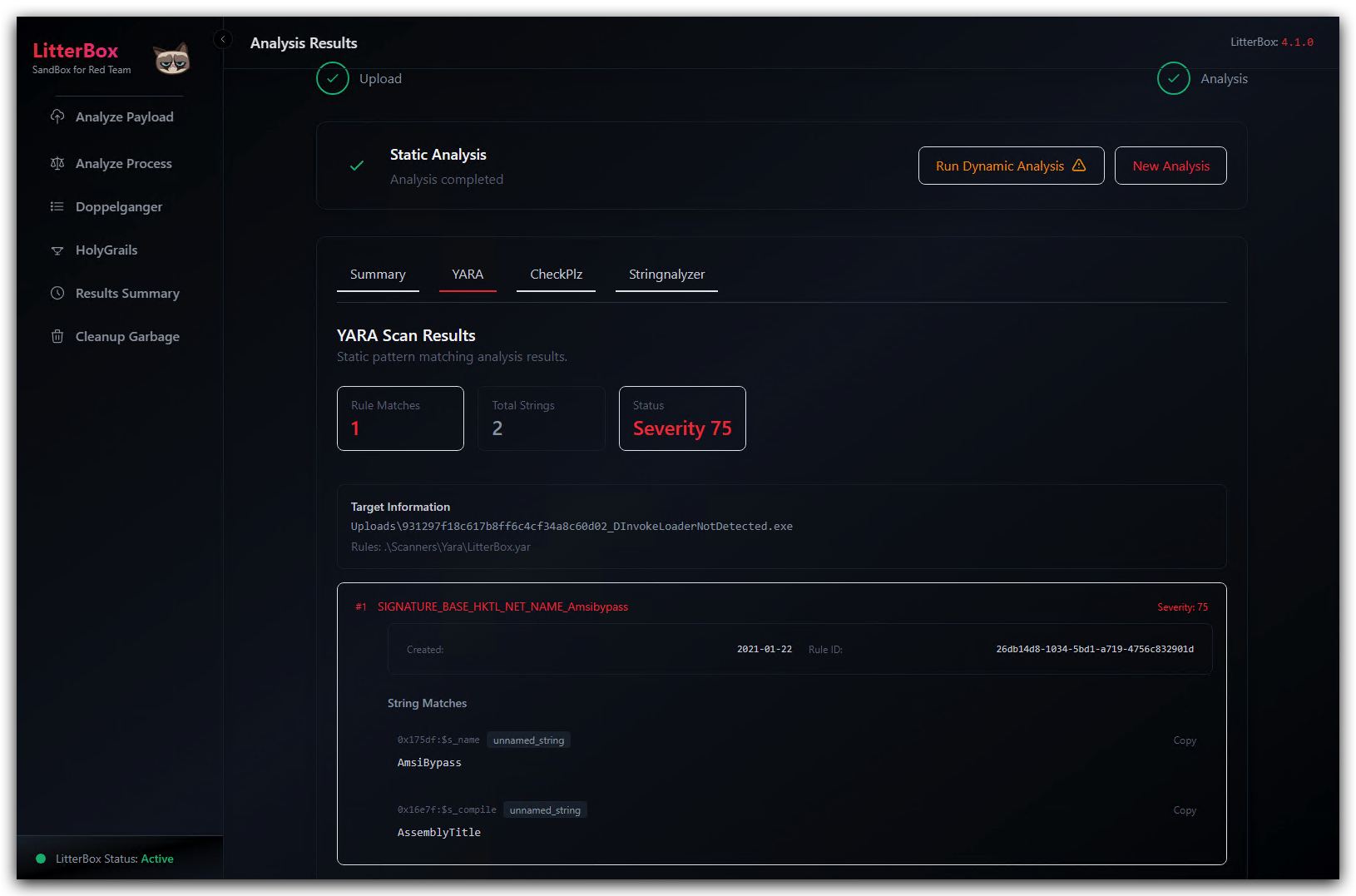Click the Rule Matches card

[x=400, y=418]
